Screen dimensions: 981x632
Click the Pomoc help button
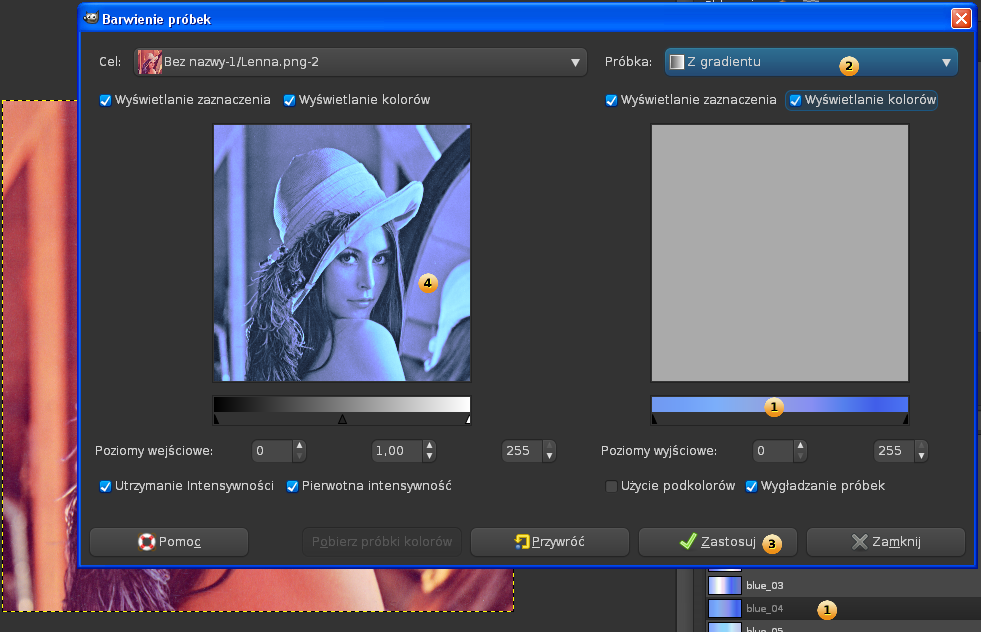[x=169, y=542]
